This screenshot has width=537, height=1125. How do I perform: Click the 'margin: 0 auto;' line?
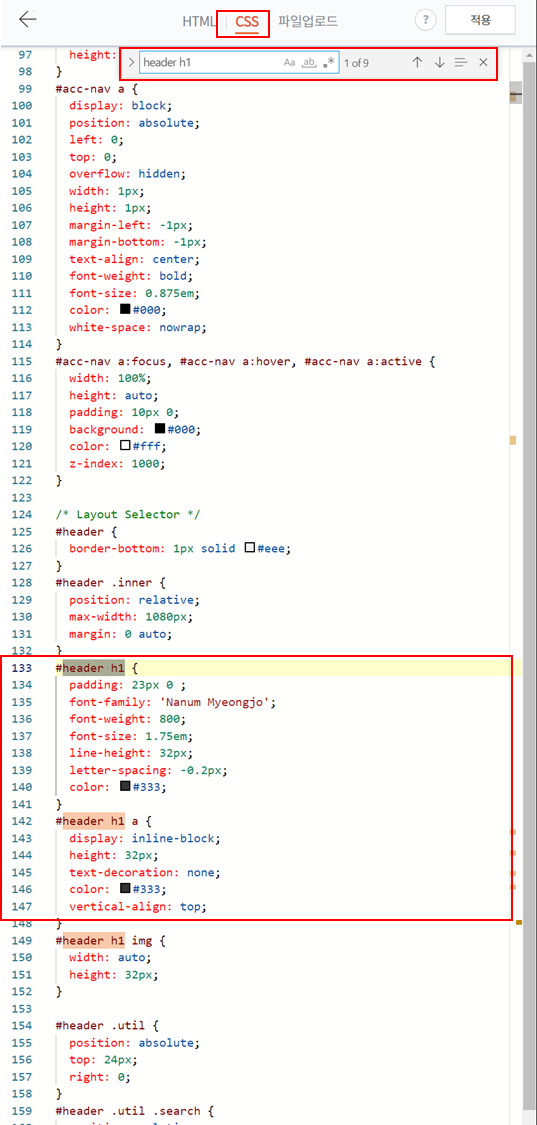pos(121,634)
